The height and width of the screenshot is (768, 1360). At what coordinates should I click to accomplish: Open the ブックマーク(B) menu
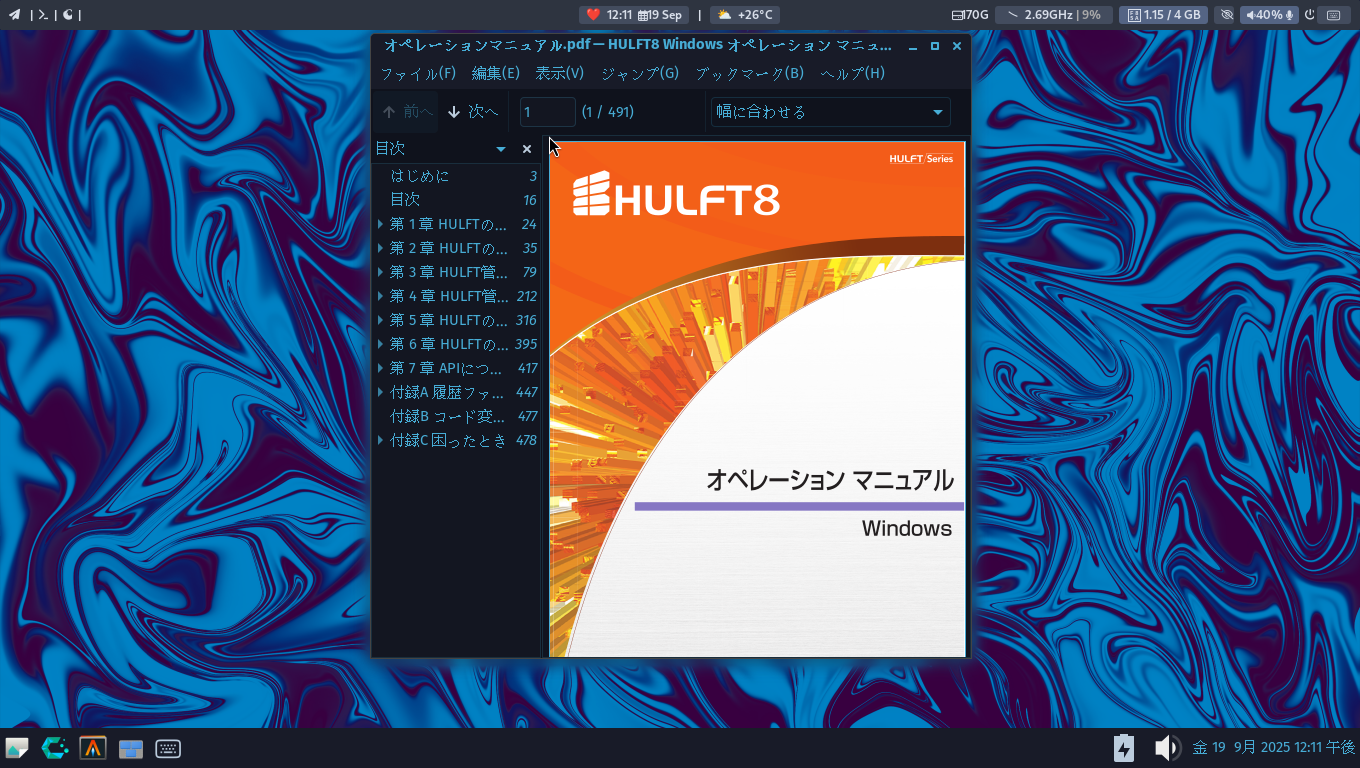pos(750,73)
